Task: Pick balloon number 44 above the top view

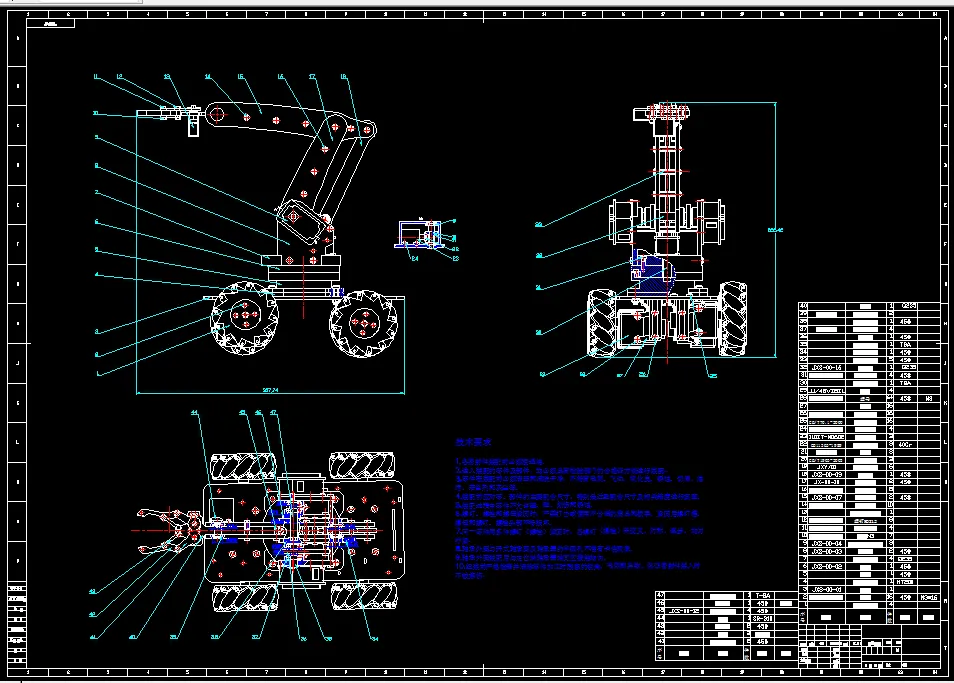Action: click(195, 413)
